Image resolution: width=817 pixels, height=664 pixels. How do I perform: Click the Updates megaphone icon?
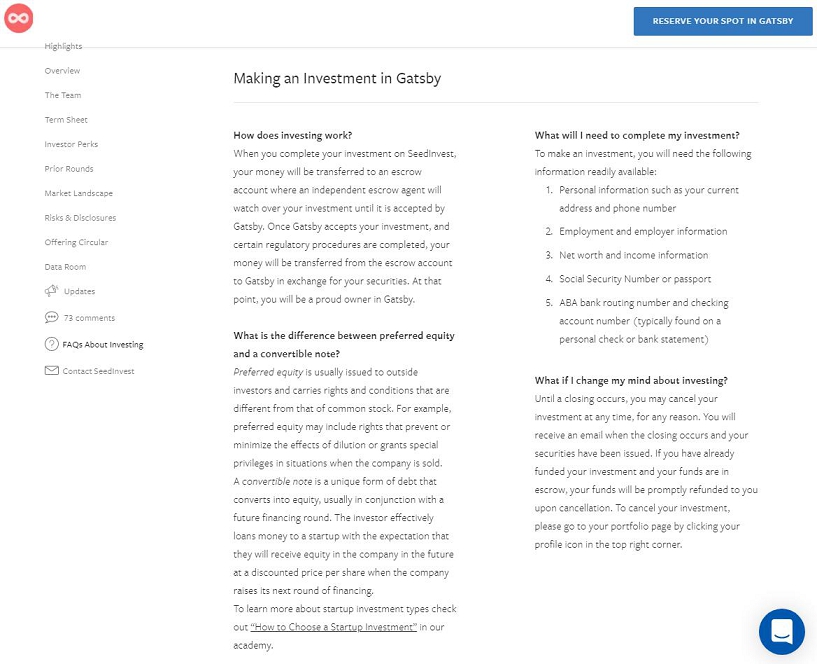[x=51, y=291]
